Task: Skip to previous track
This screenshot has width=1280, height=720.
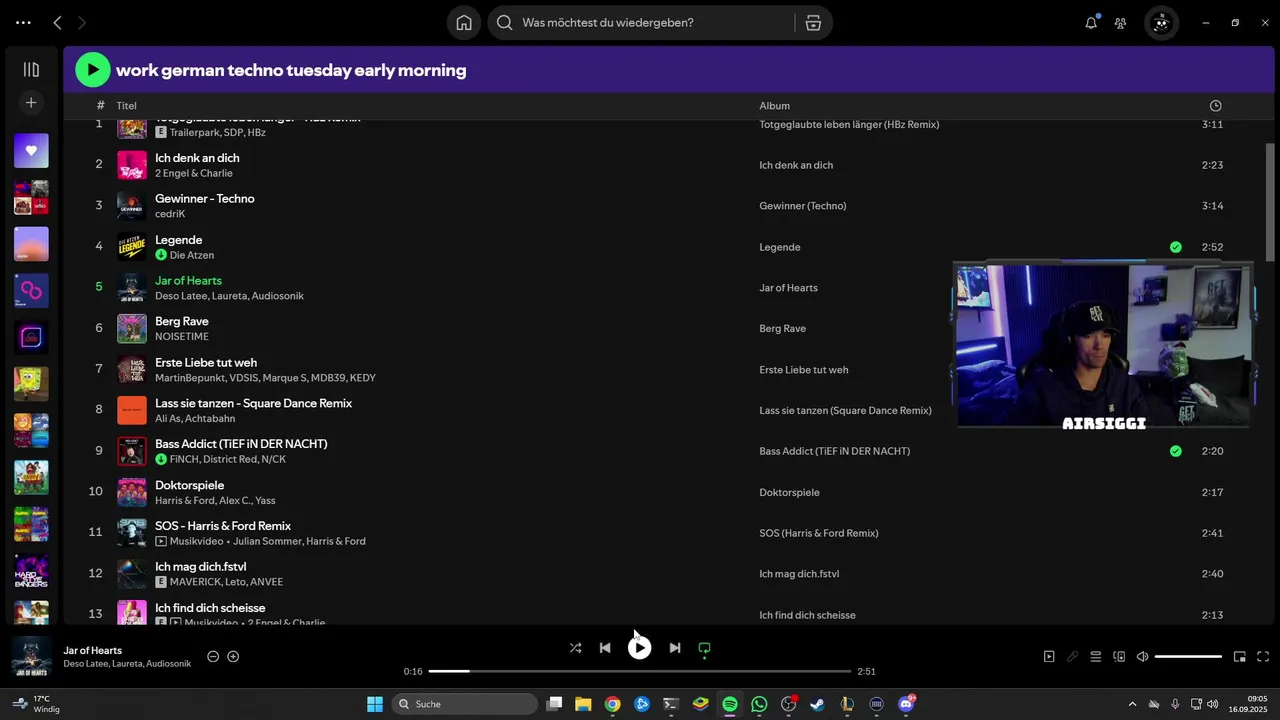Action: [605, 648]
